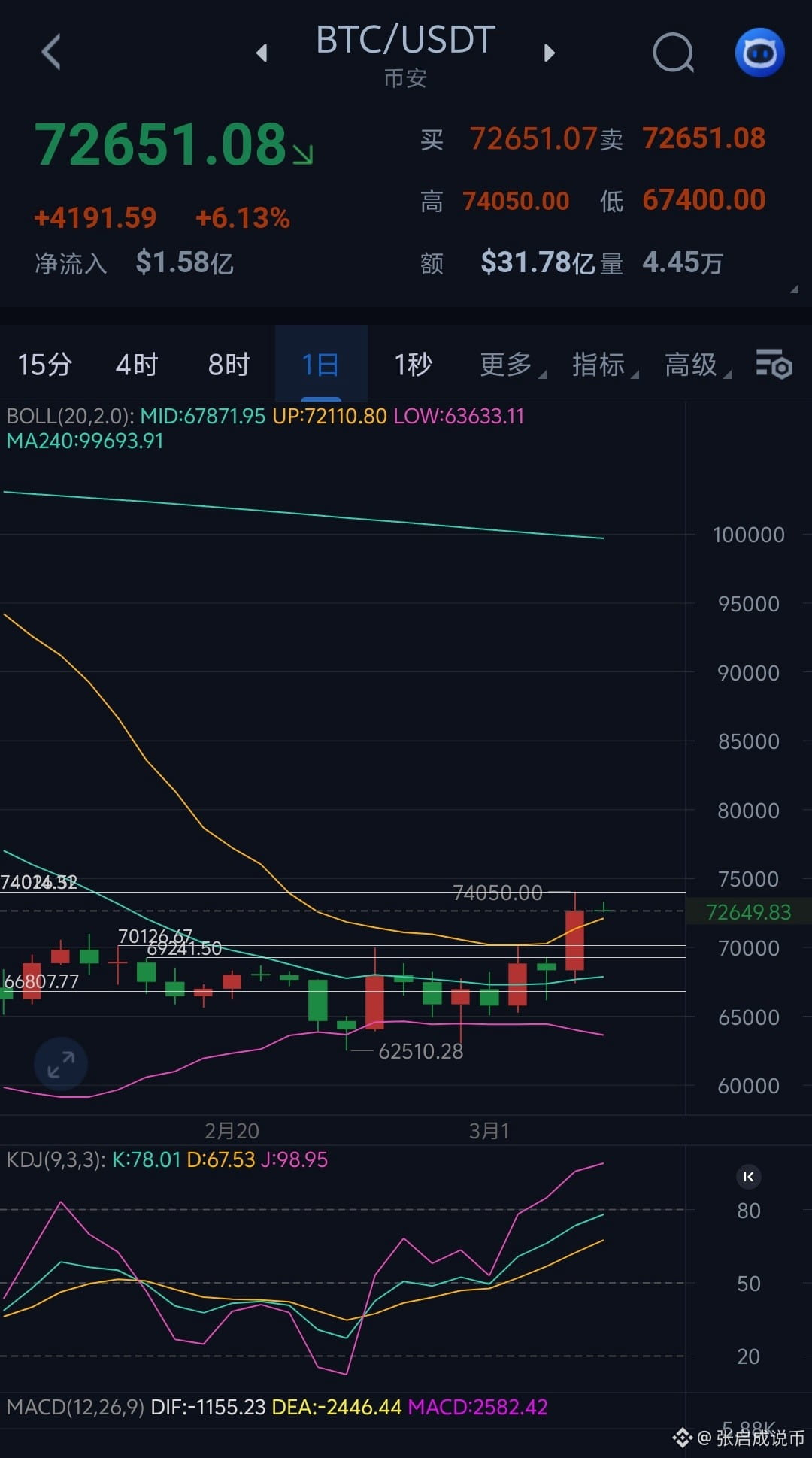Tap the back arrow icon

51,52
